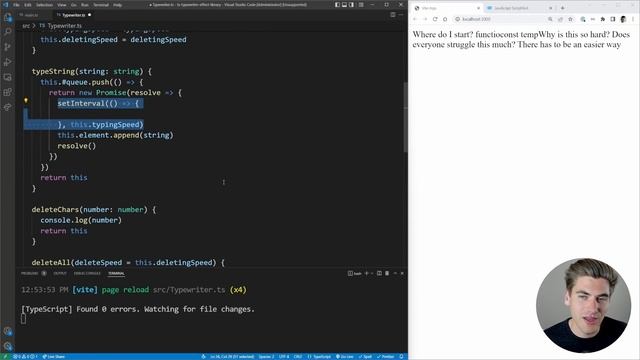Click Go Live in status bar
The image size is (640, 360).
pos(344,356)
